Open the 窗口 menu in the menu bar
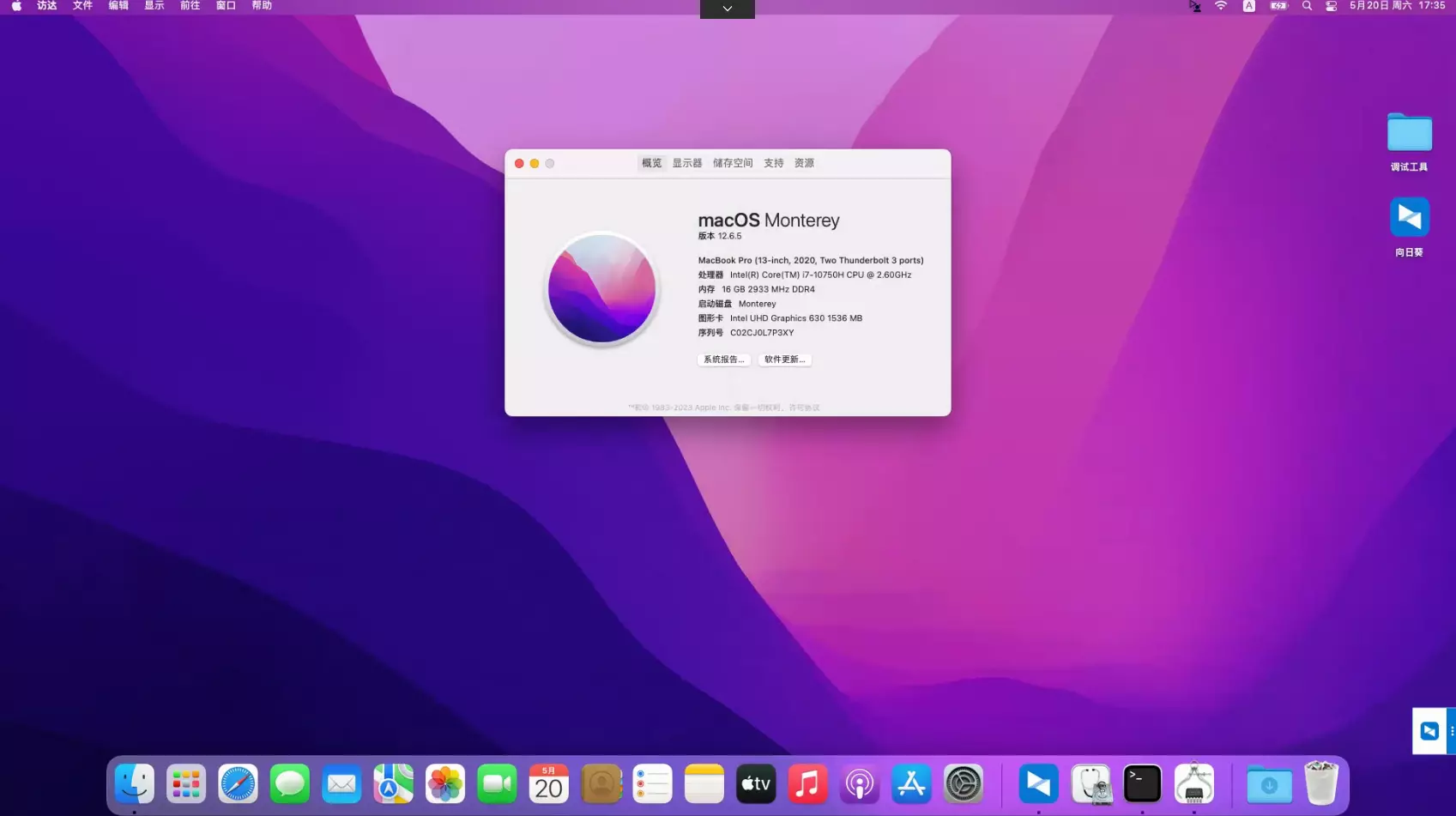The width and height of the screenshot is (1456, 816). [x=225, y=5]
